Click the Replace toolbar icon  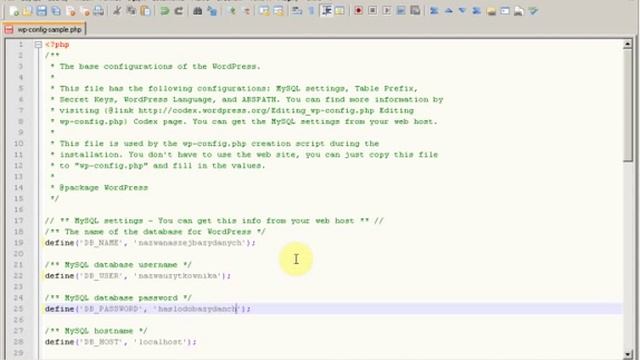[x=212, y=11]
